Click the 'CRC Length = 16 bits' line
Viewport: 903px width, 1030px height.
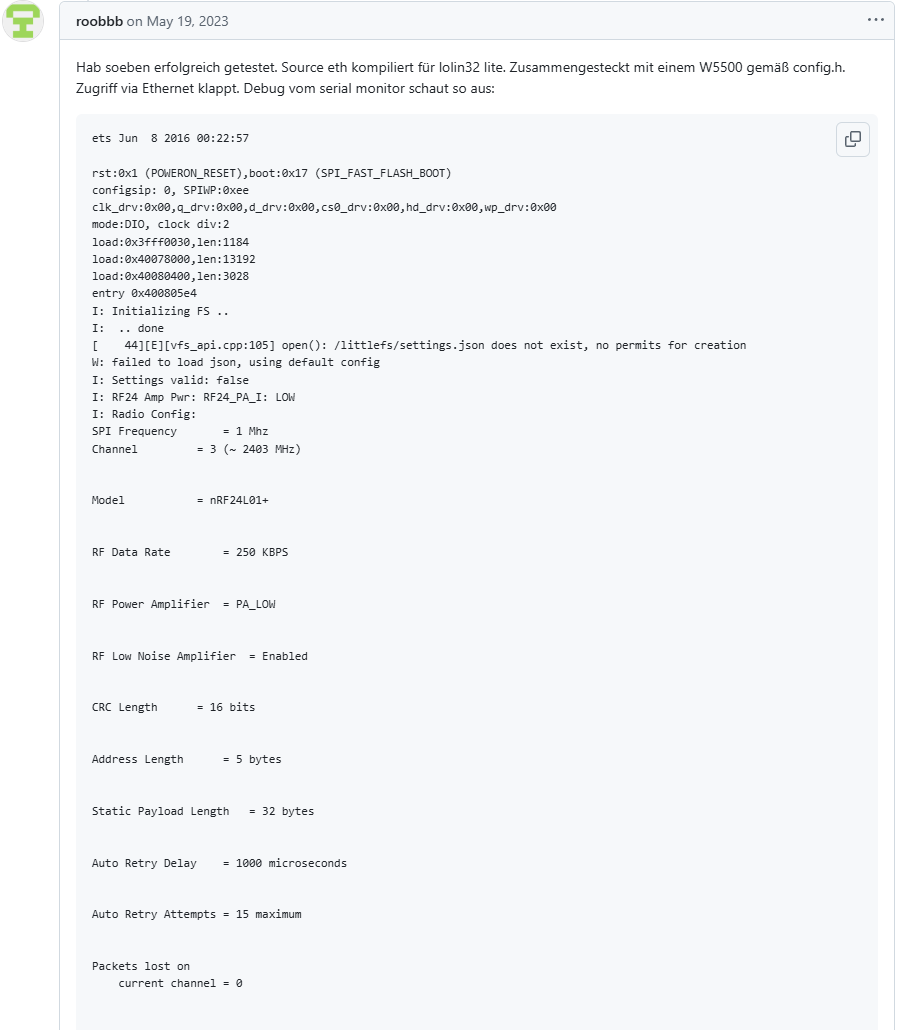point(173,707)
